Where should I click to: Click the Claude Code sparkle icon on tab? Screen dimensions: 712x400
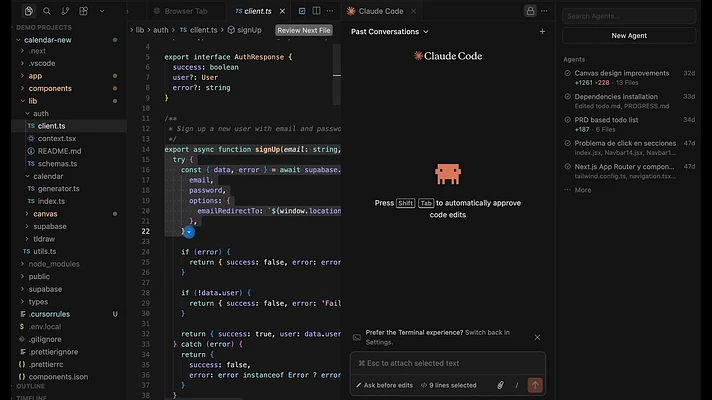coord(351,11)
